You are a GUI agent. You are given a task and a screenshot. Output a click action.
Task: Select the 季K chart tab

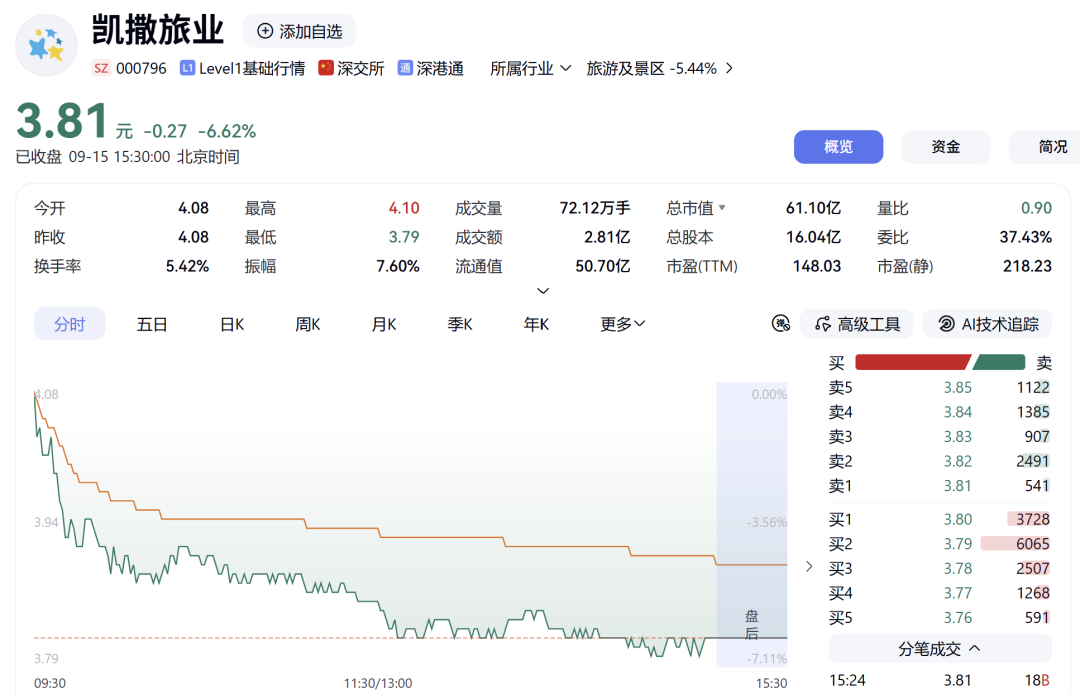tap(459, 324)
